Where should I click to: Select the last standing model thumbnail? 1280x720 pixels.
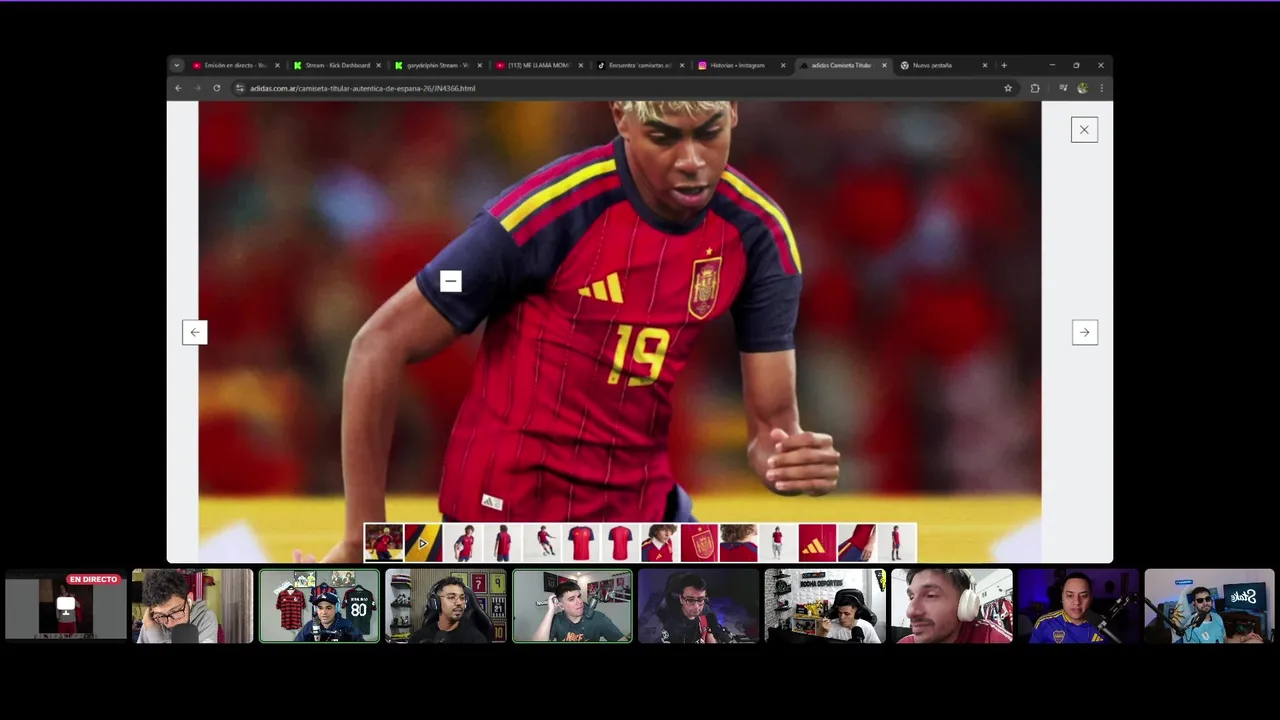pos(896,543)
